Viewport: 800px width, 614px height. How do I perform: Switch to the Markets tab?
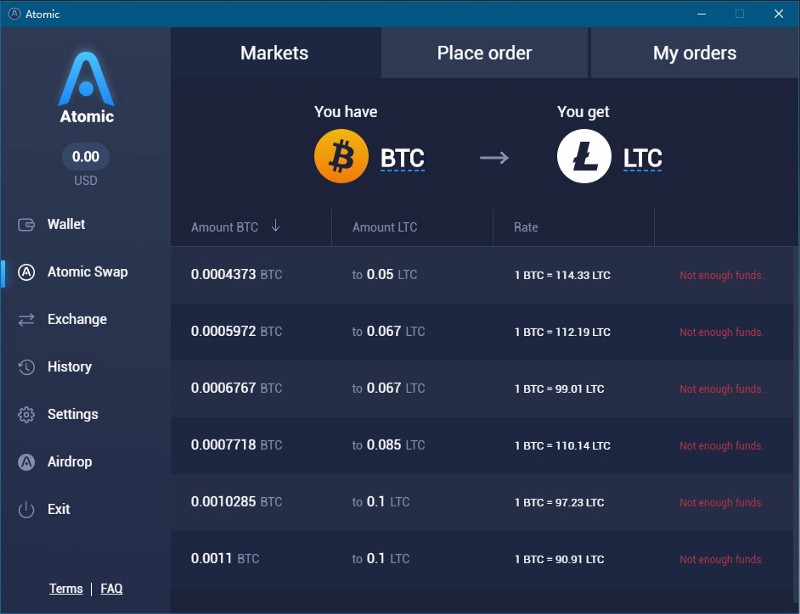coord(276,53)
